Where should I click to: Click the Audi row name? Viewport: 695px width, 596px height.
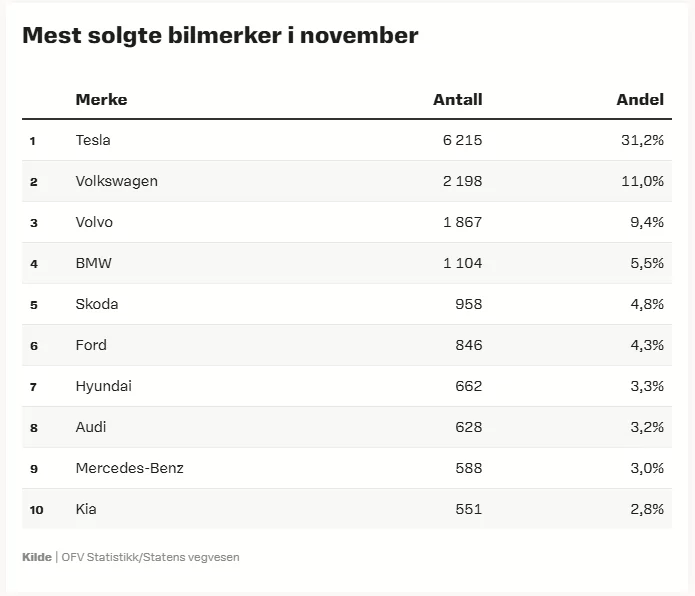91,427
